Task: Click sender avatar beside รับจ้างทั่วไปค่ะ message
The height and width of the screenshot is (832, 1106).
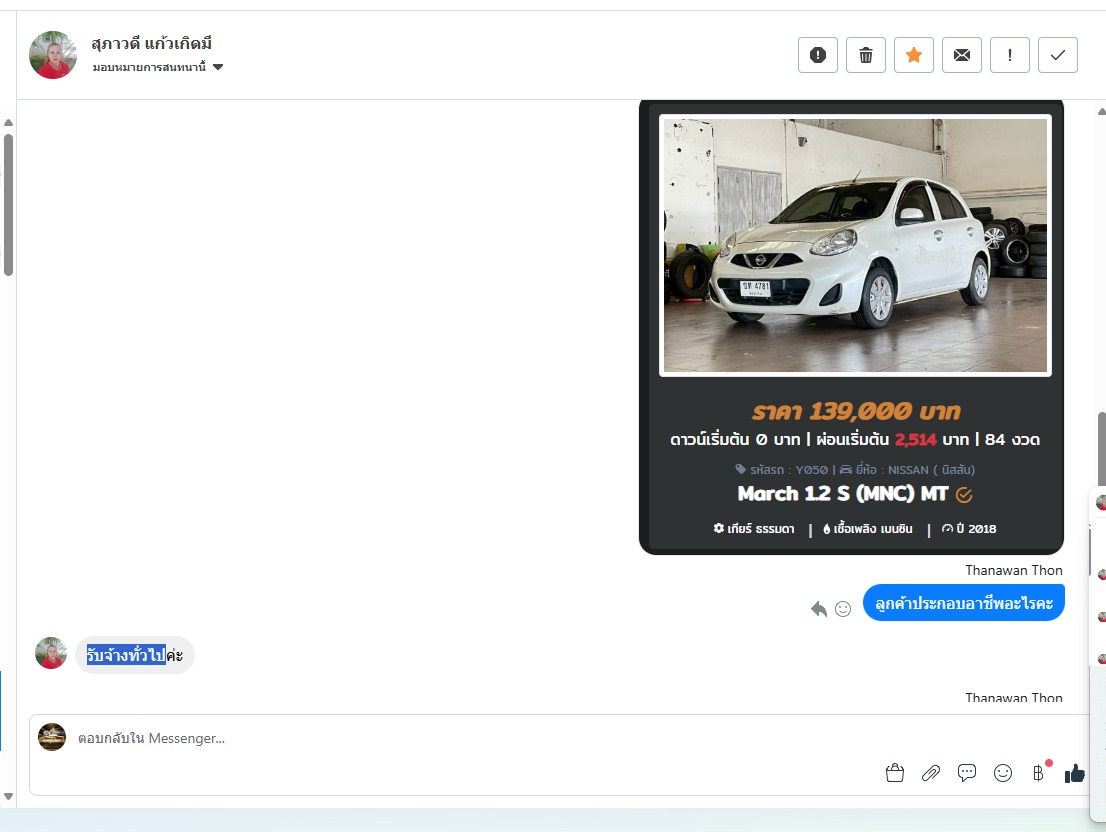Action: 51,653
